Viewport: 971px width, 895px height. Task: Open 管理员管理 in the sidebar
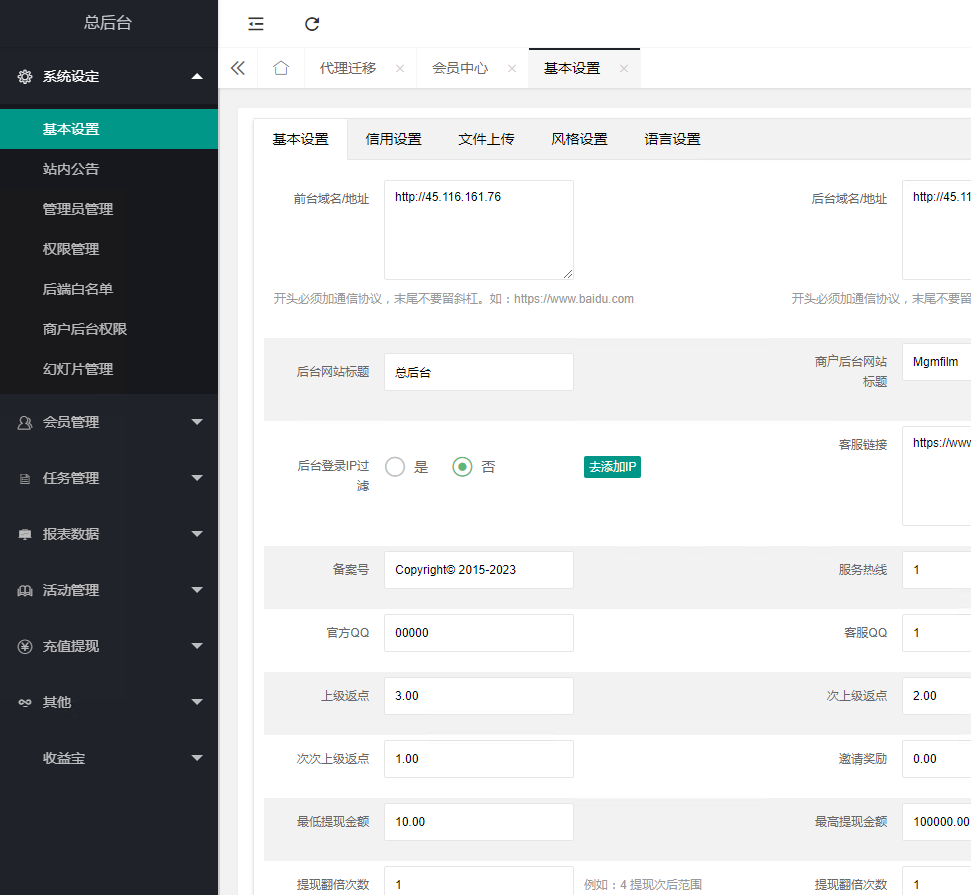click(x=78, y=209)
